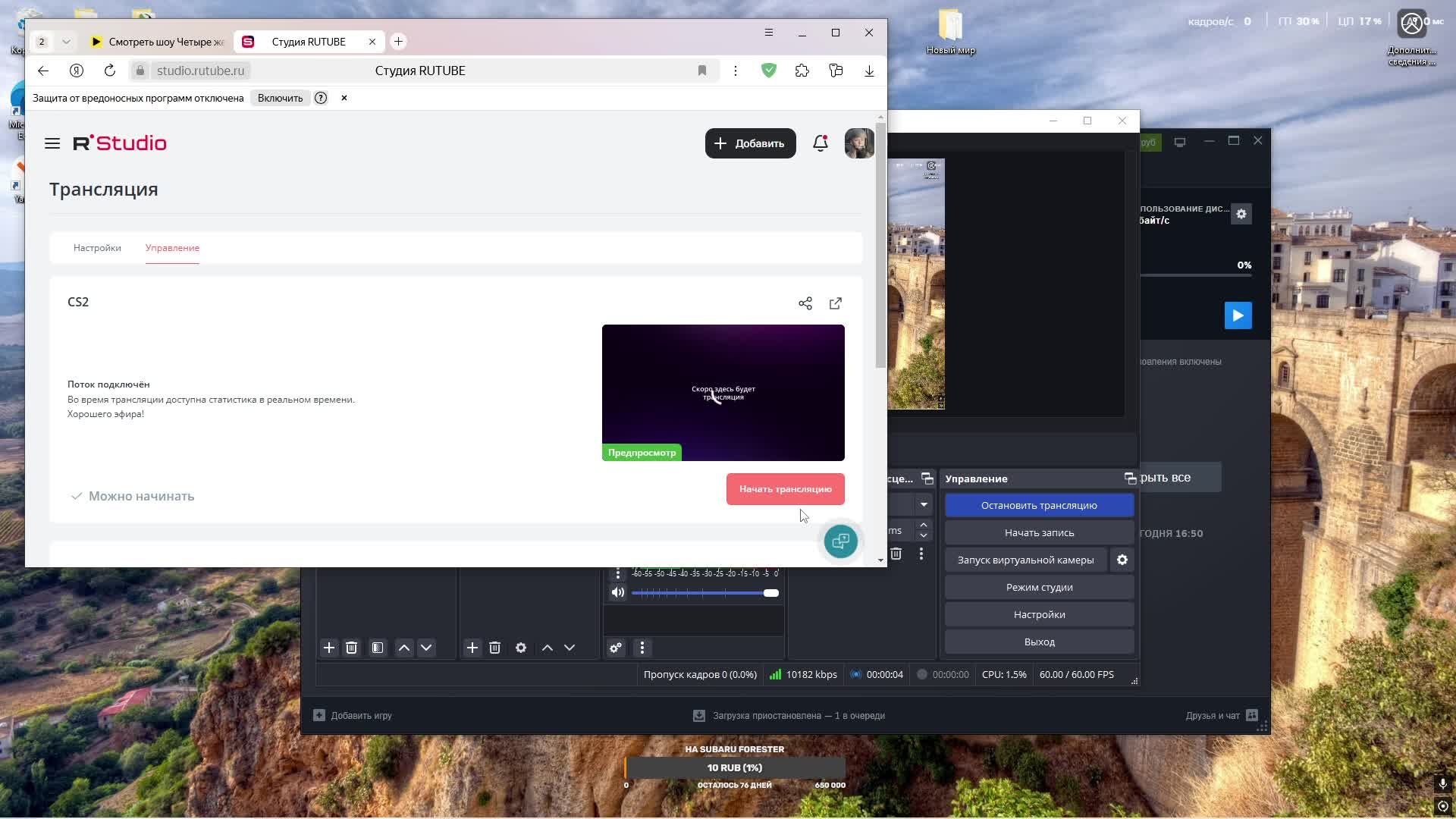
Task: Delete the scene transition with the trash icon in OBS
Action: pos(896,554)
